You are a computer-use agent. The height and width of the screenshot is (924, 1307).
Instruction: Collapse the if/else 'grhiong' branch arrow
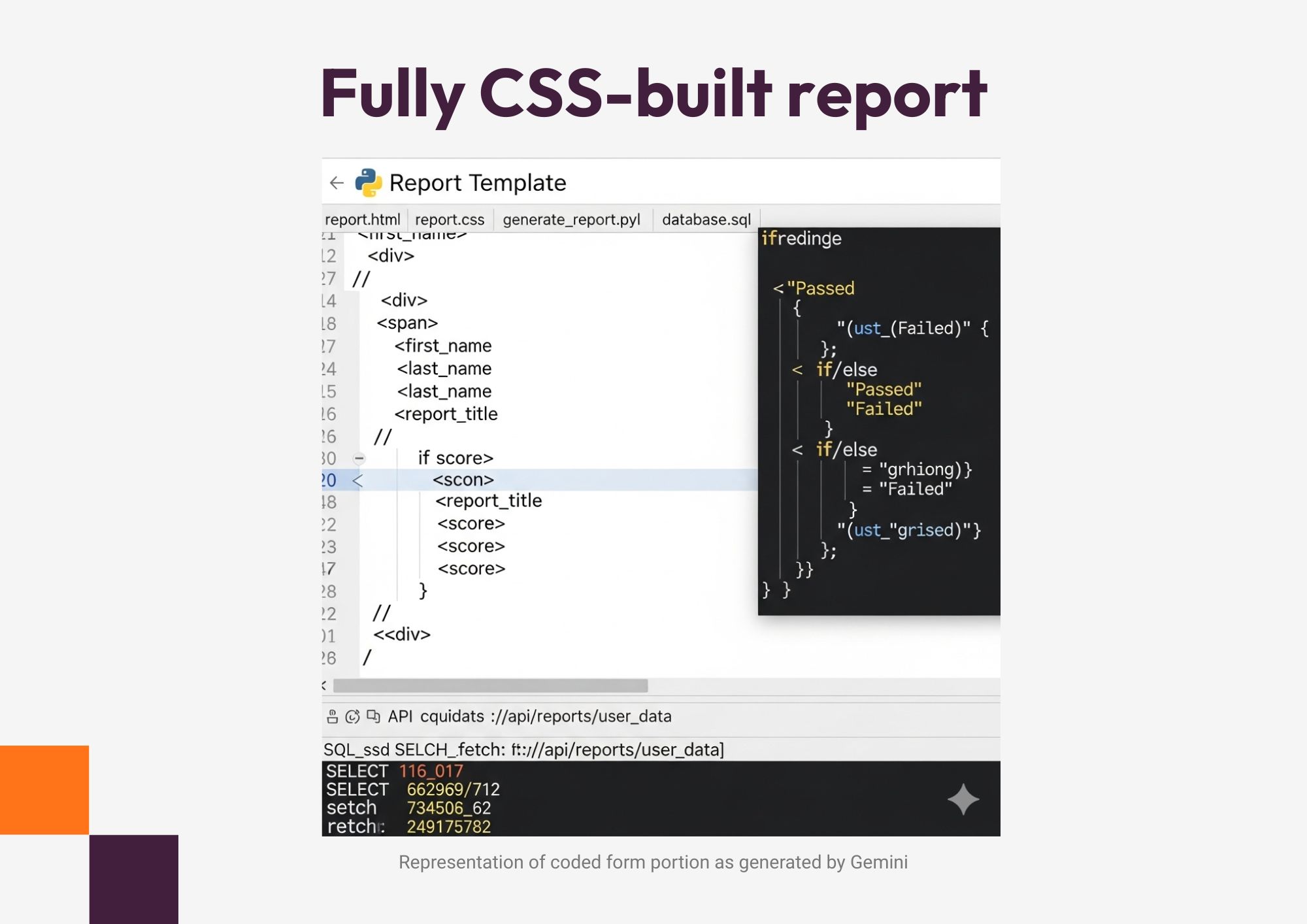[797, 449]
